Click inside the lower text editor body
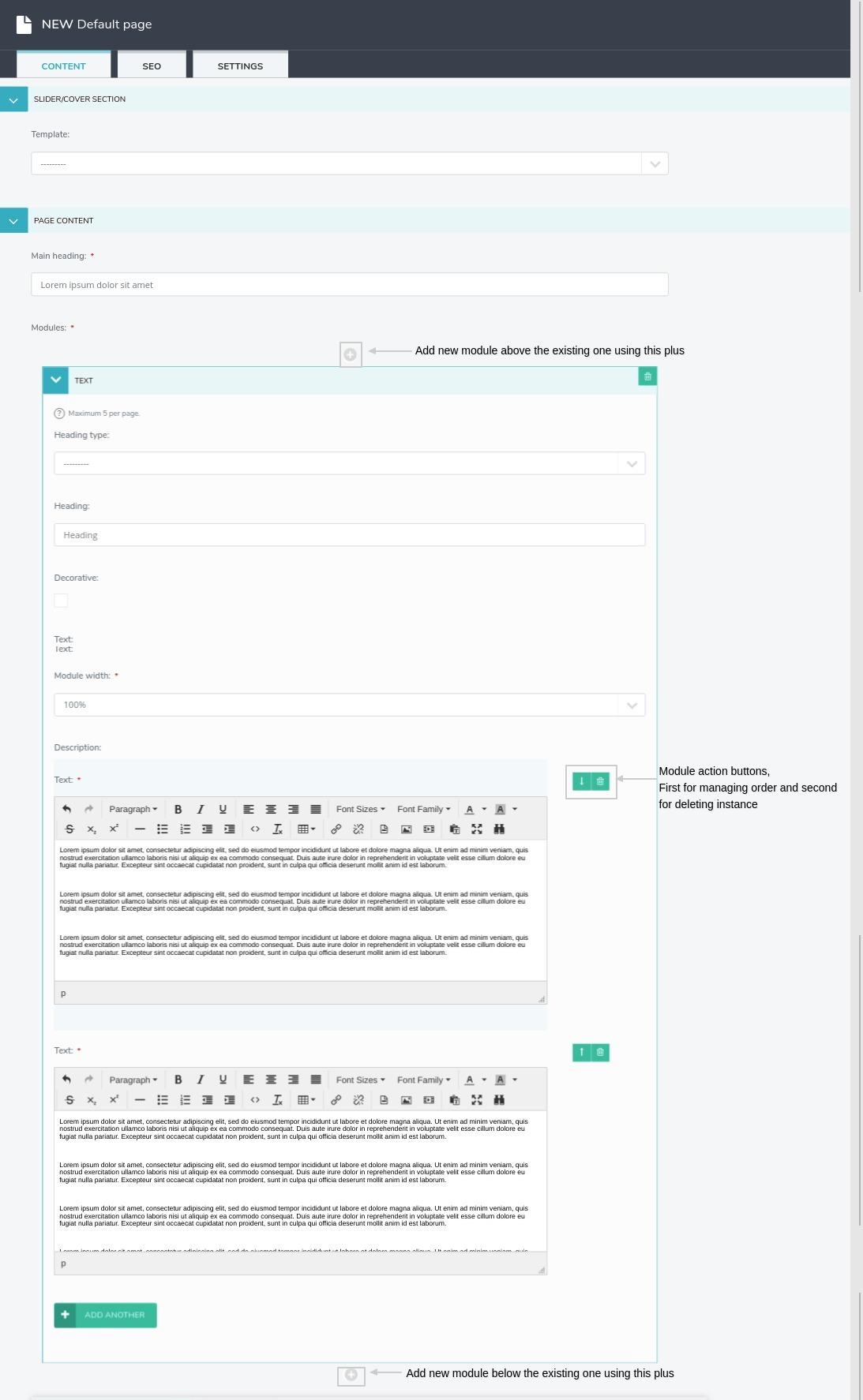Screen dimensions: 863x1400 pyautogui.click(x=300, y=1181)
